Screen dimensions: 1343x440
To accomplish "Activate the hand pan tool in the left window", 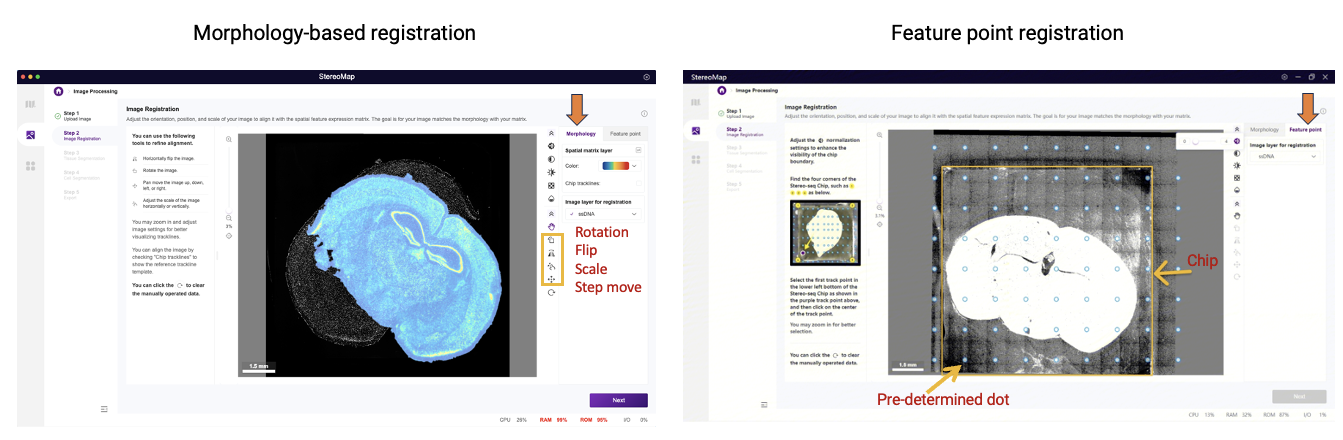I will point(552,226).
